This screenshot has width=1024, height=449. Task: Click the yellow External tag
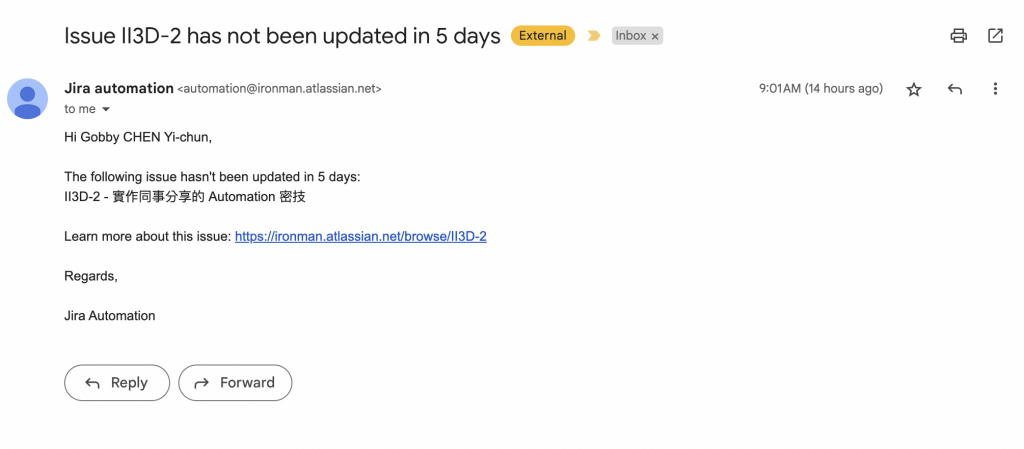point(543,36)
